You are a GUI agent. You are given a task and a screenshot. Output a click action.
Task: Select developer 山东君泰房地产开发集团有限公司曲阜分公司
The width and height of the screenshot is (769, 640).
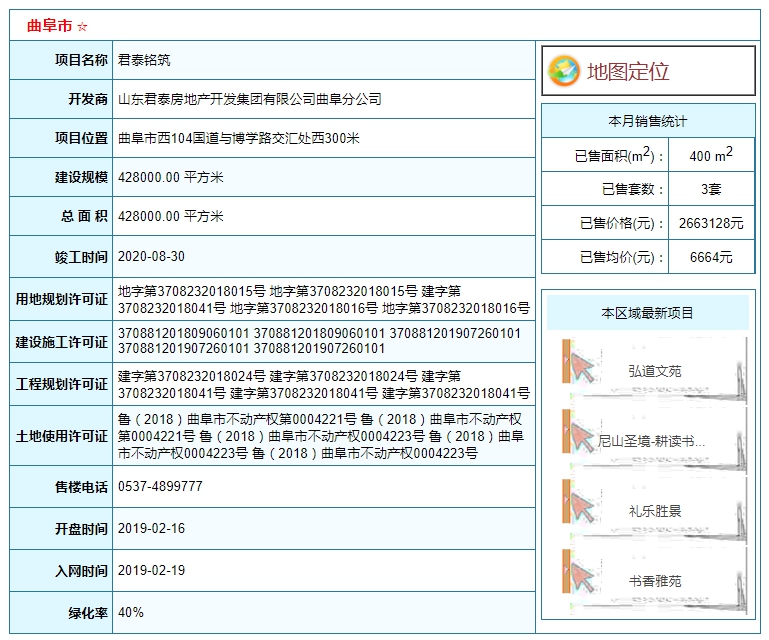click(x=250, y=99)
